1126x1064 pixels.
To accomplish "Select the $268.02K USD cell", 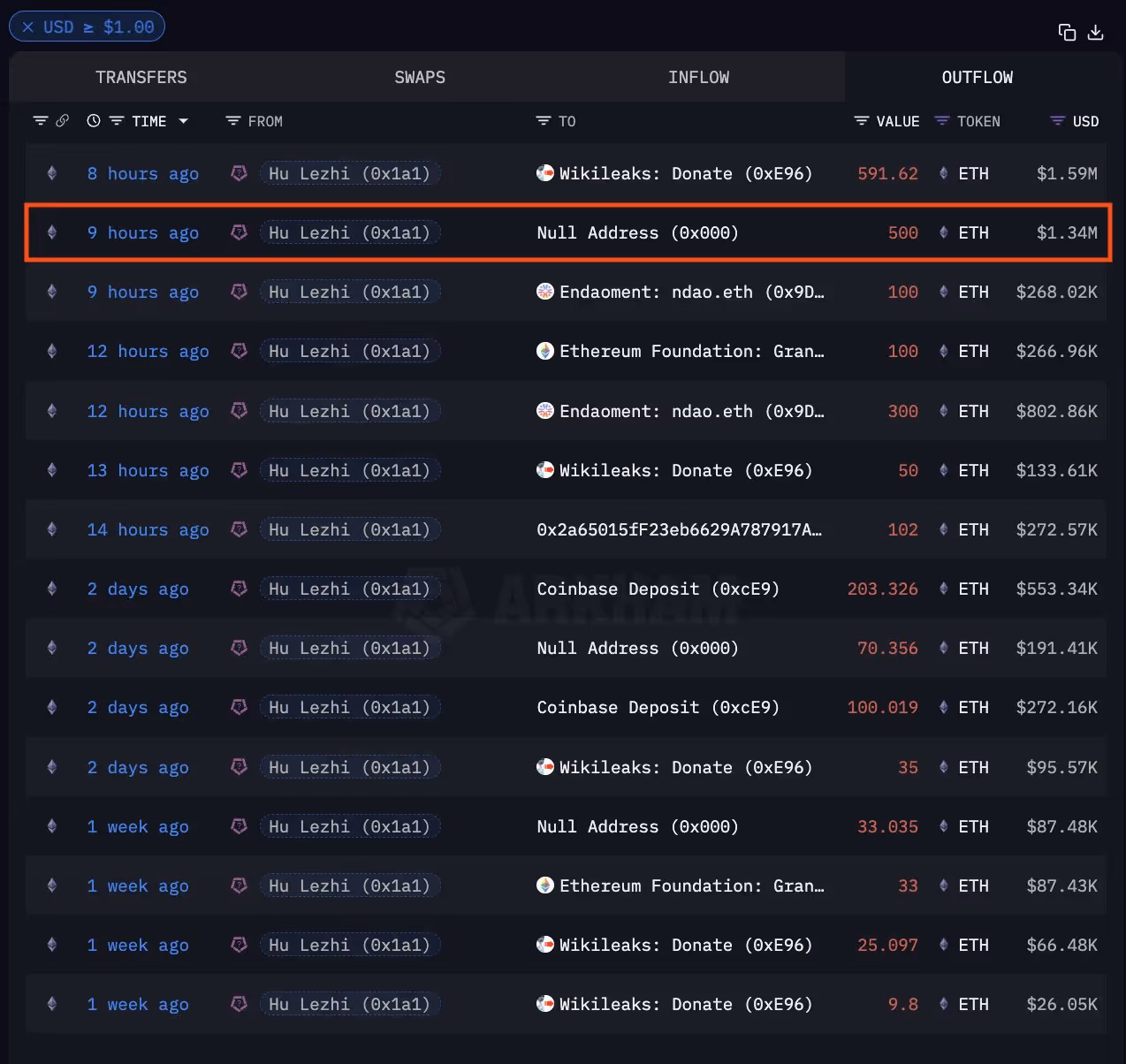I will click(1057, 293).
